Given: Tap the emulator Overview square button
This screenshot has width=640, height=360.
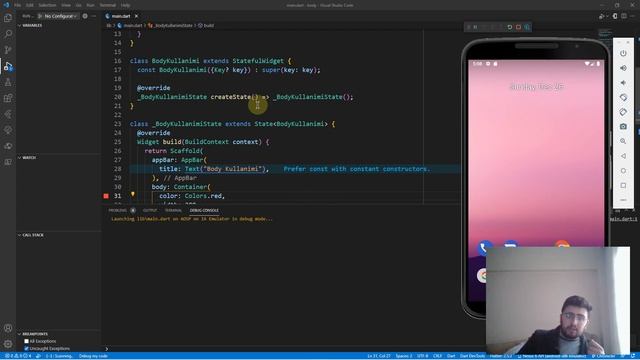Looking at the screenshot, I should 623,185.
